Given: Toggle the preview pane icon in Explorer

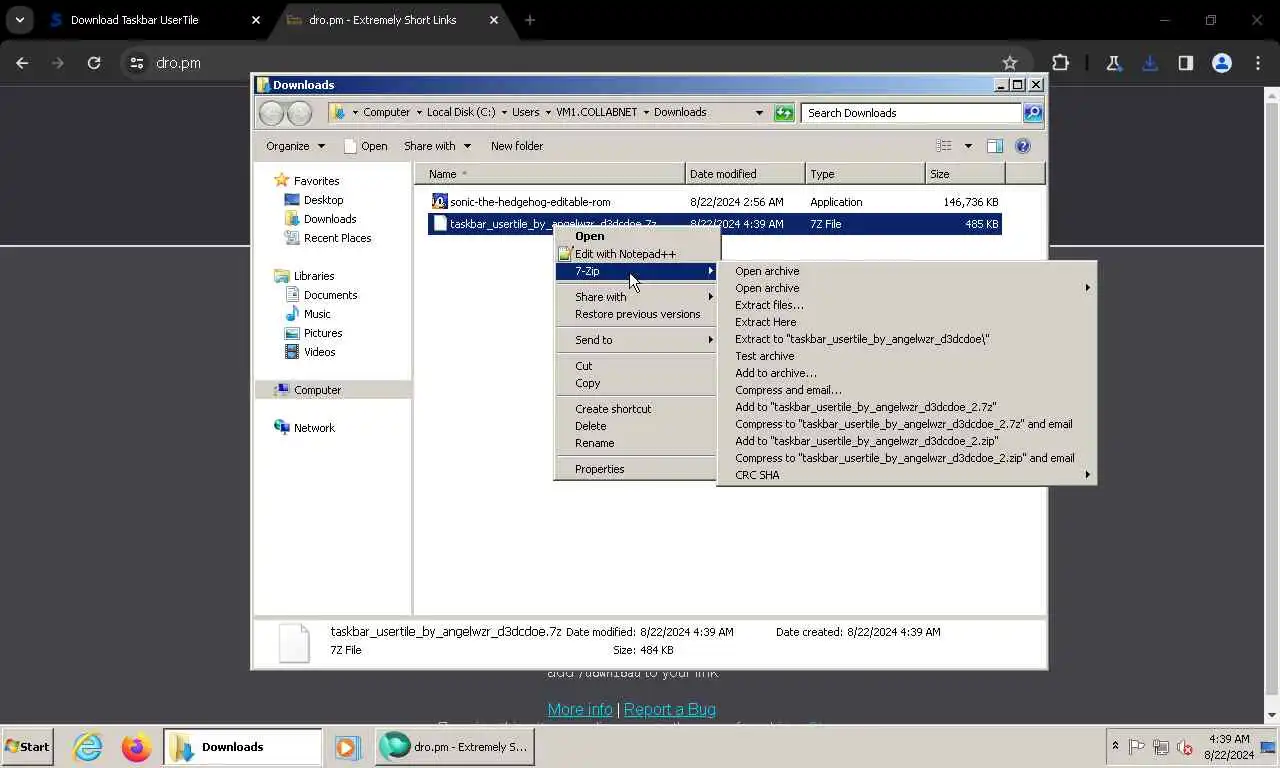Looking at the screenshot, I should (x=995, y=146).
